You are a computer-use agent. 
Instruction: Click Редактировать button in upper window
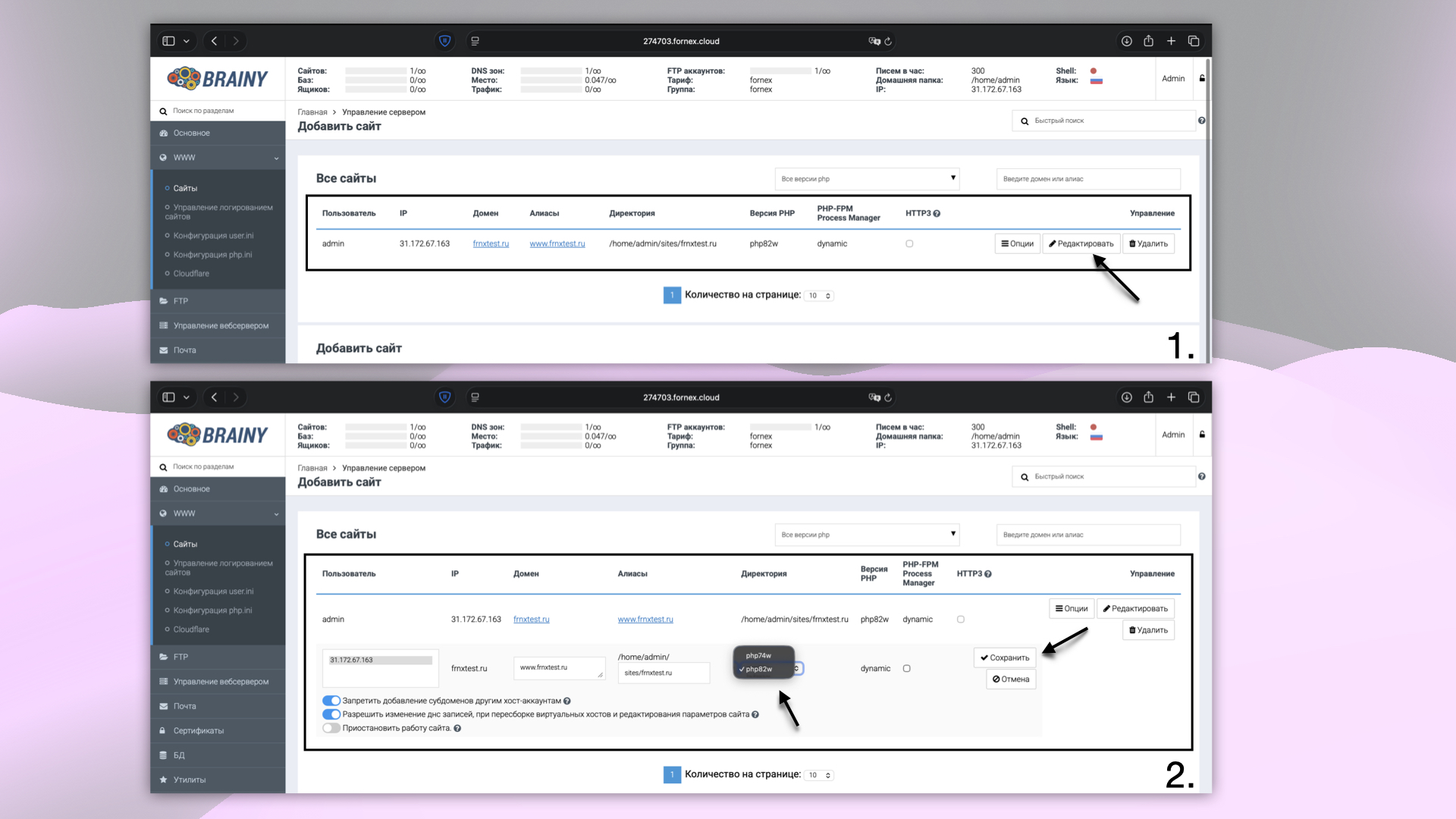(x=1081, y=244)
